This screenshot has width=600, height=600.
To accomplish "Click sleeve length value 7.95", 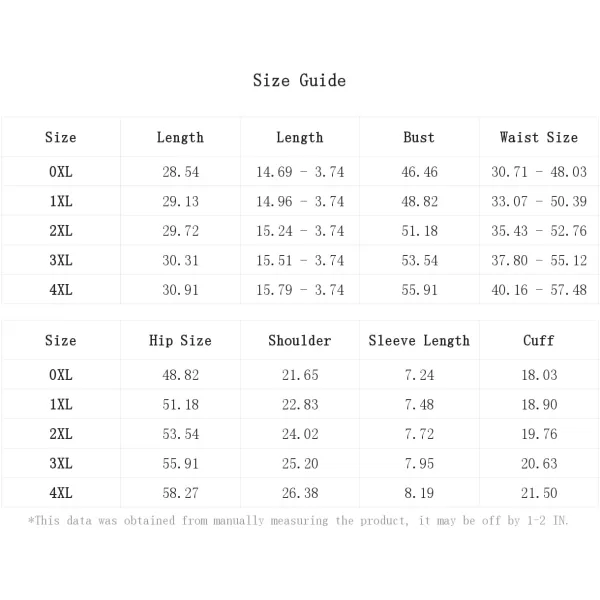I will tap(419, 463).
